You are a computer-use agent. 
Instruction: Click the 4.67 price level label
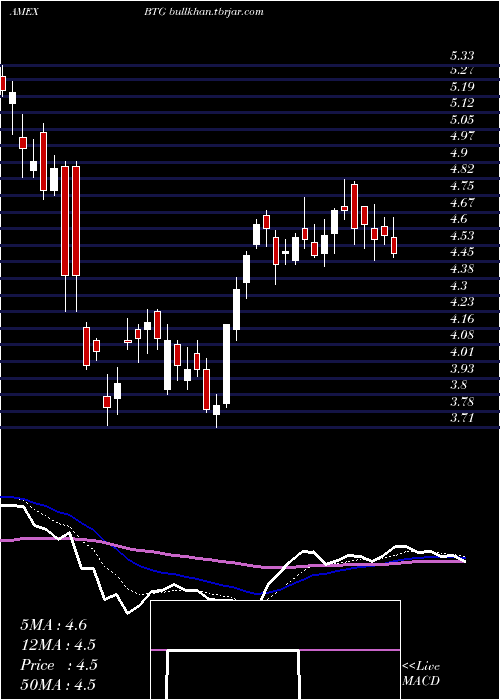point(462,203)
